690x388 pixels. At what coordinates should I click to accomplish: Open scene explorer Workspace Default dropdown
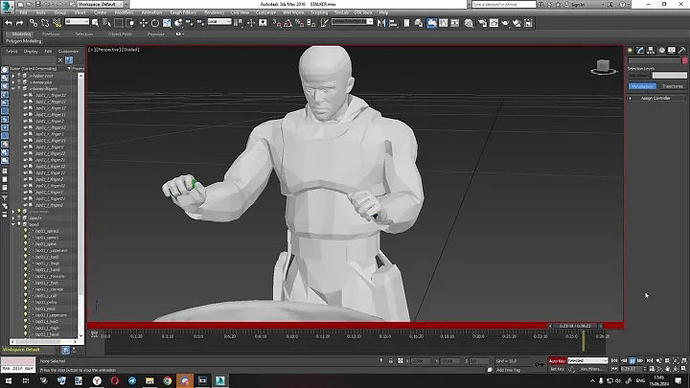coord(31,350)
